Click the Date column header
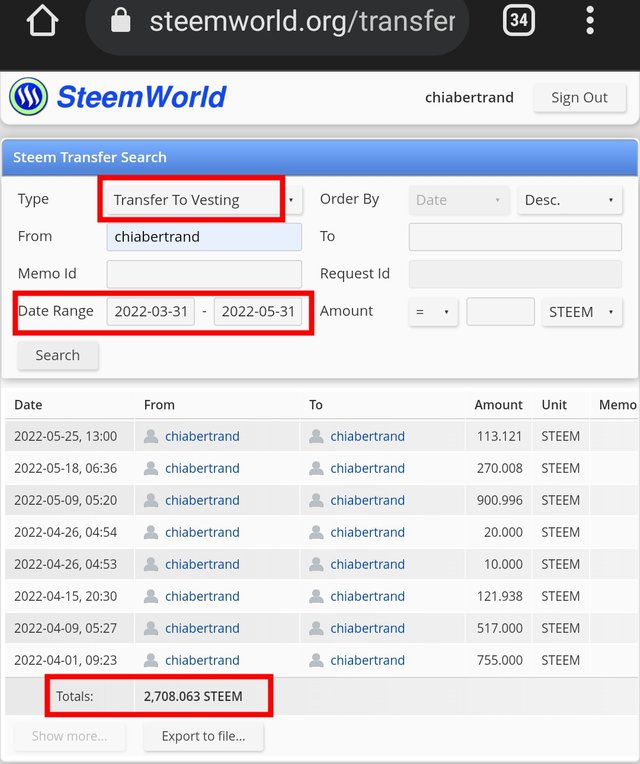 [28, 405]
